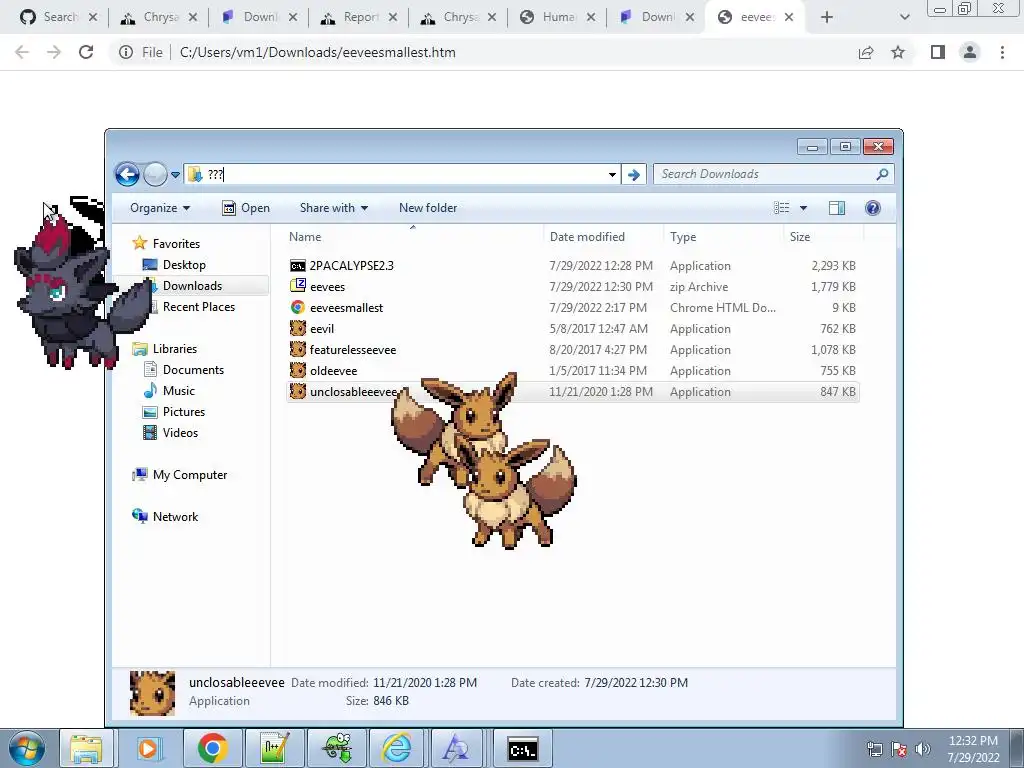Click the Change your view icon
1024x768 pixels.
[782, 208]
